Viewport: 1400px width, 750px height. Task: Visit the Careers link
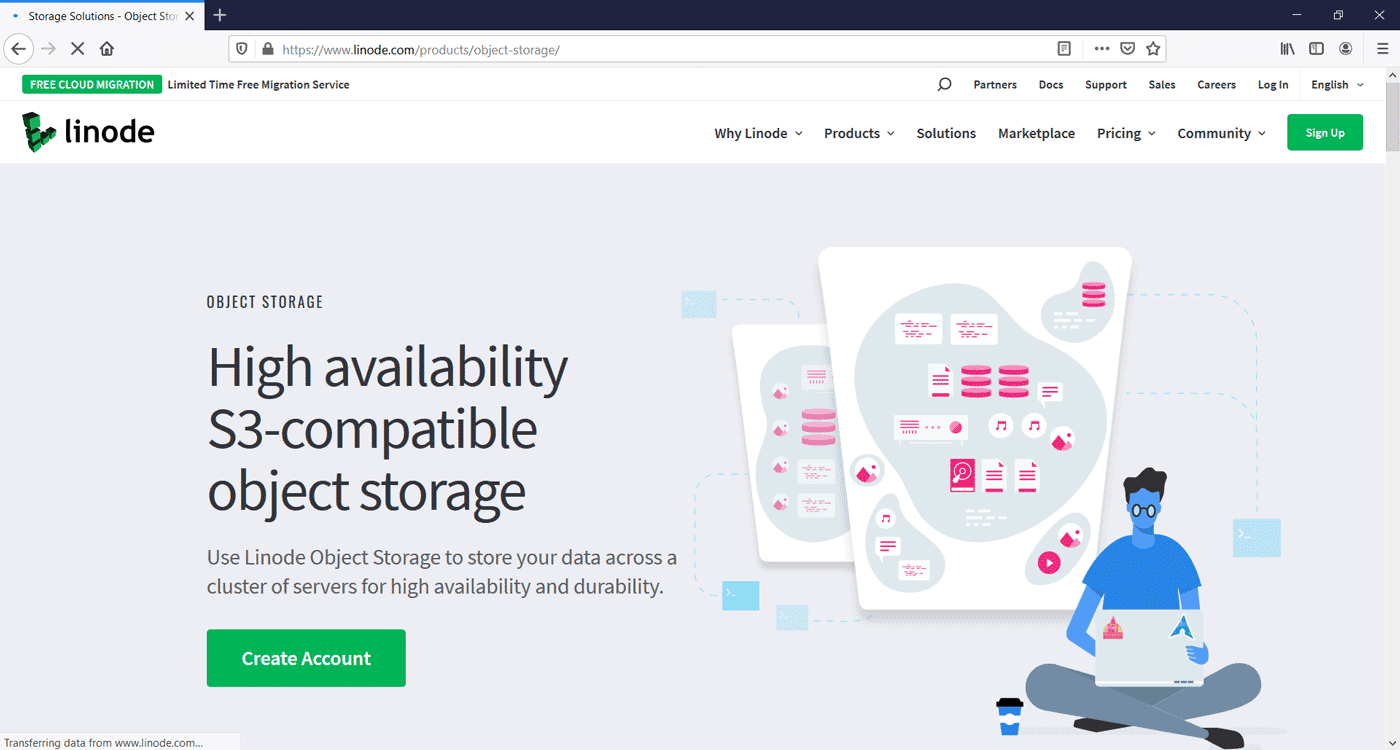(1217, 85)
